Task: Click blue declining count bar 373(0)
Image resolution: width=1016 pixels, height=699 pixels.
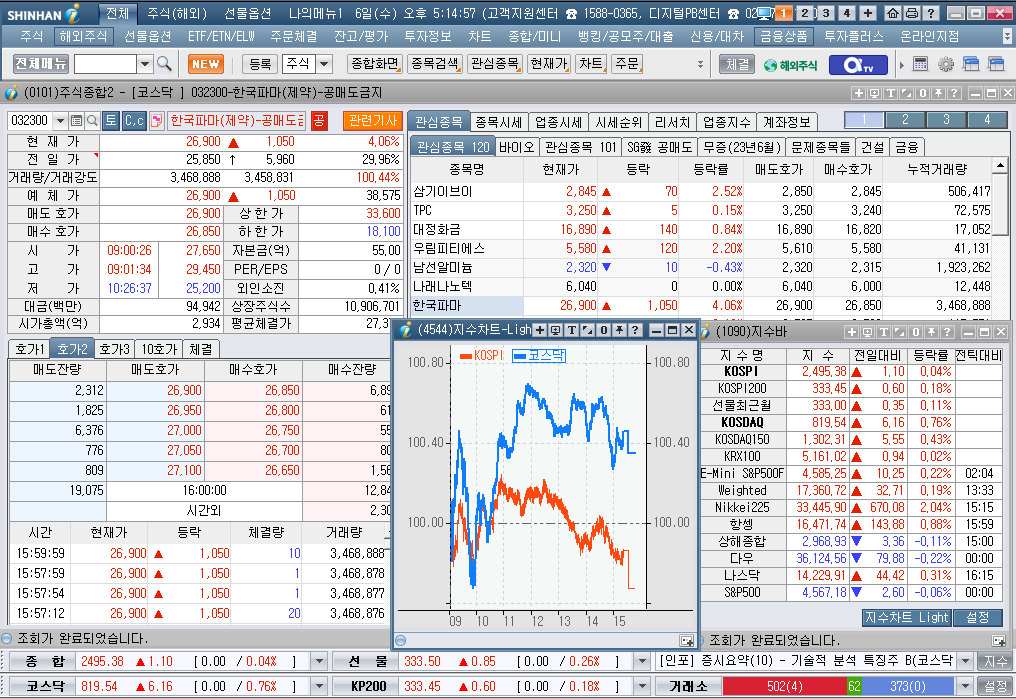Action: (907, 686)
